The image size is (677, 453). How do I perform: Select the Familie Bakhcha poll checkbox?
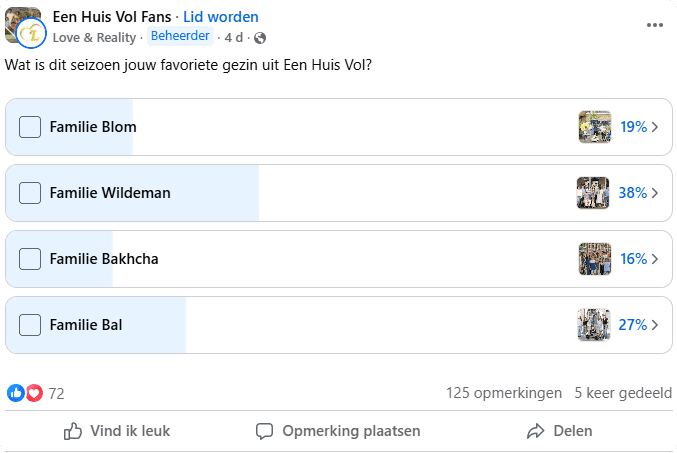[31, 259]
